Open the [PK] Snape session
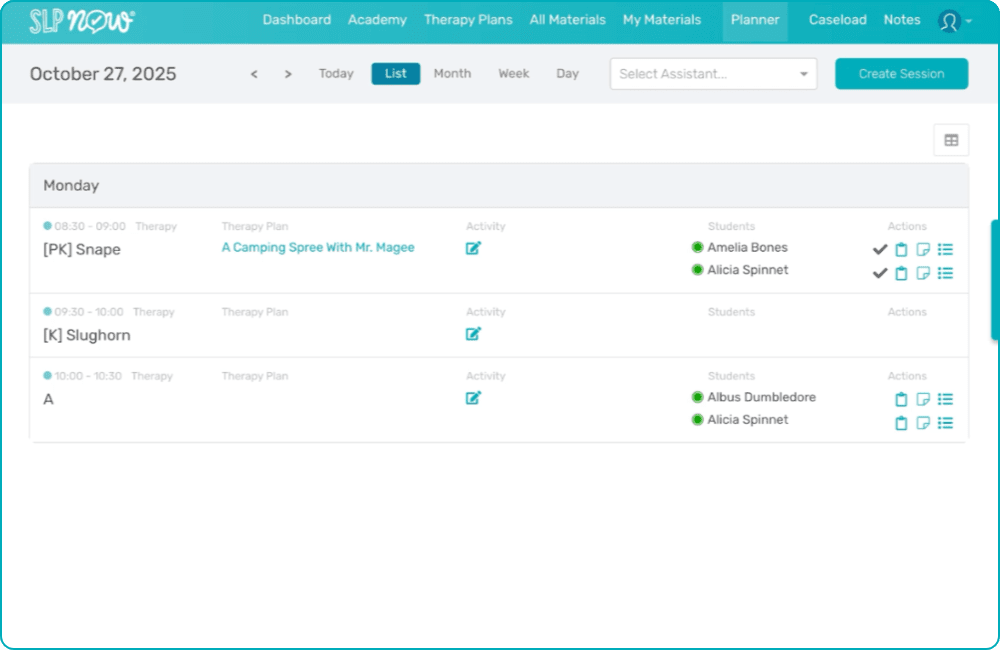1000x650 pixels. (82, 249)
